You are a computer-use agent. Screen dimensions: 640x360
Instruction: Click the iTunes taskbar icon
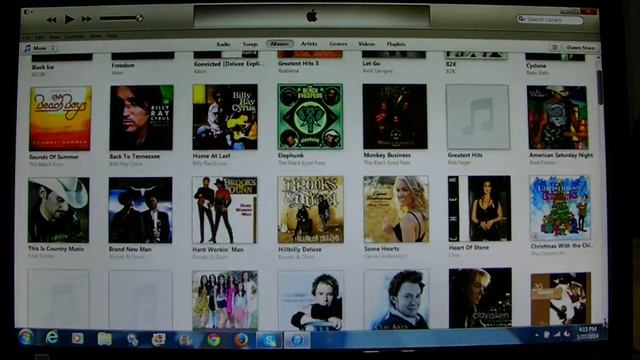pos(297,340)
